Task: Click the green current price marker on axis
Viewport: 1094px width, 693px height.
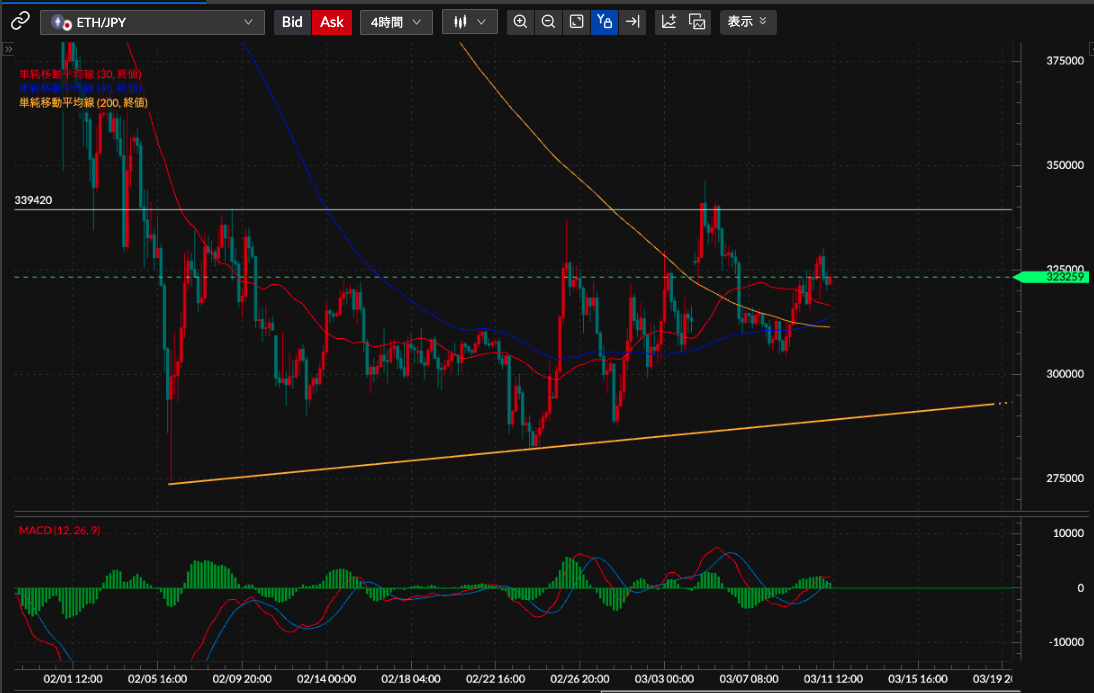Action: pyautogui.click(x=1052, y=277)
